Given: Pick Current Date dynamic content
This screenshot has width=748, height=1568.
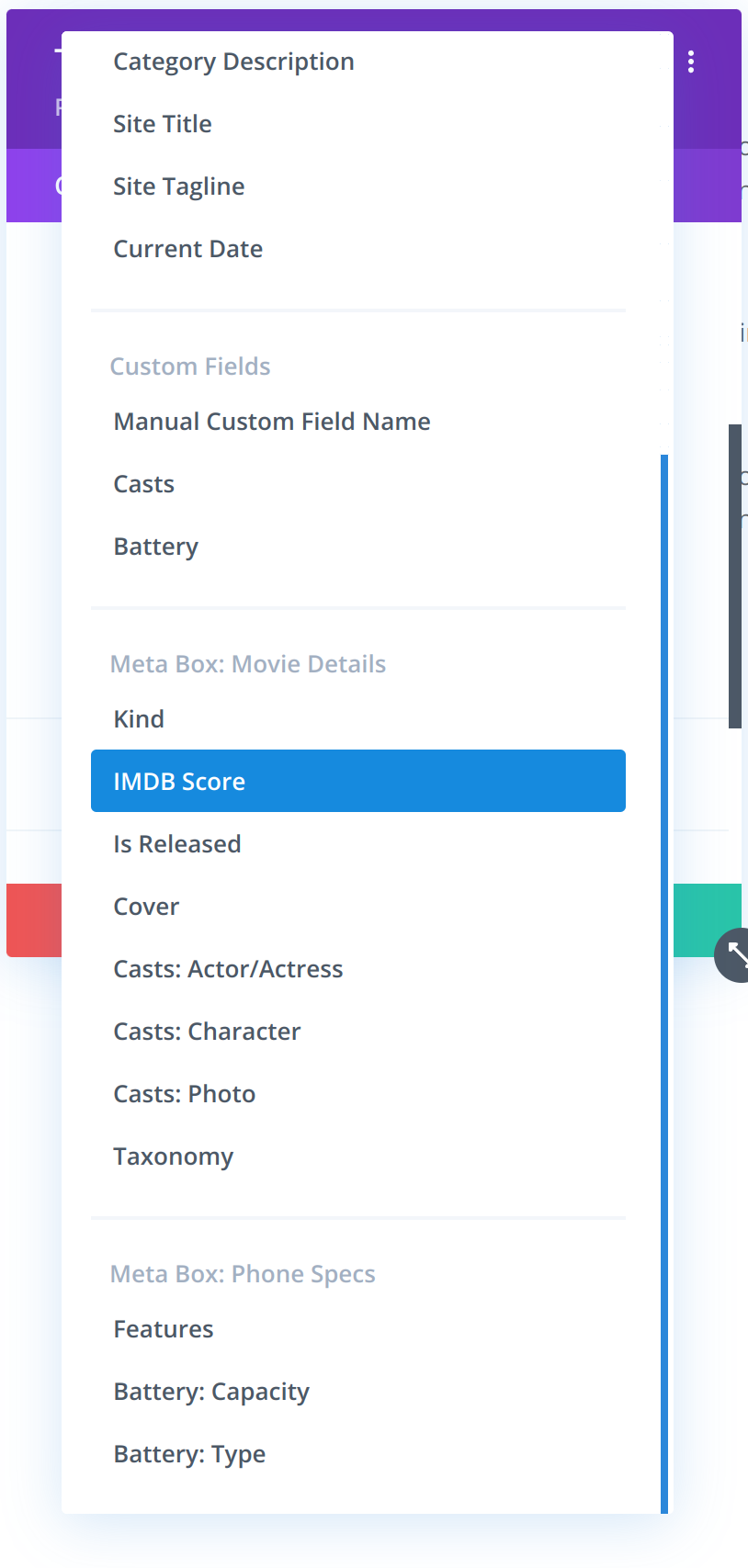Looking at the screenshot, I should pos(188,249).
